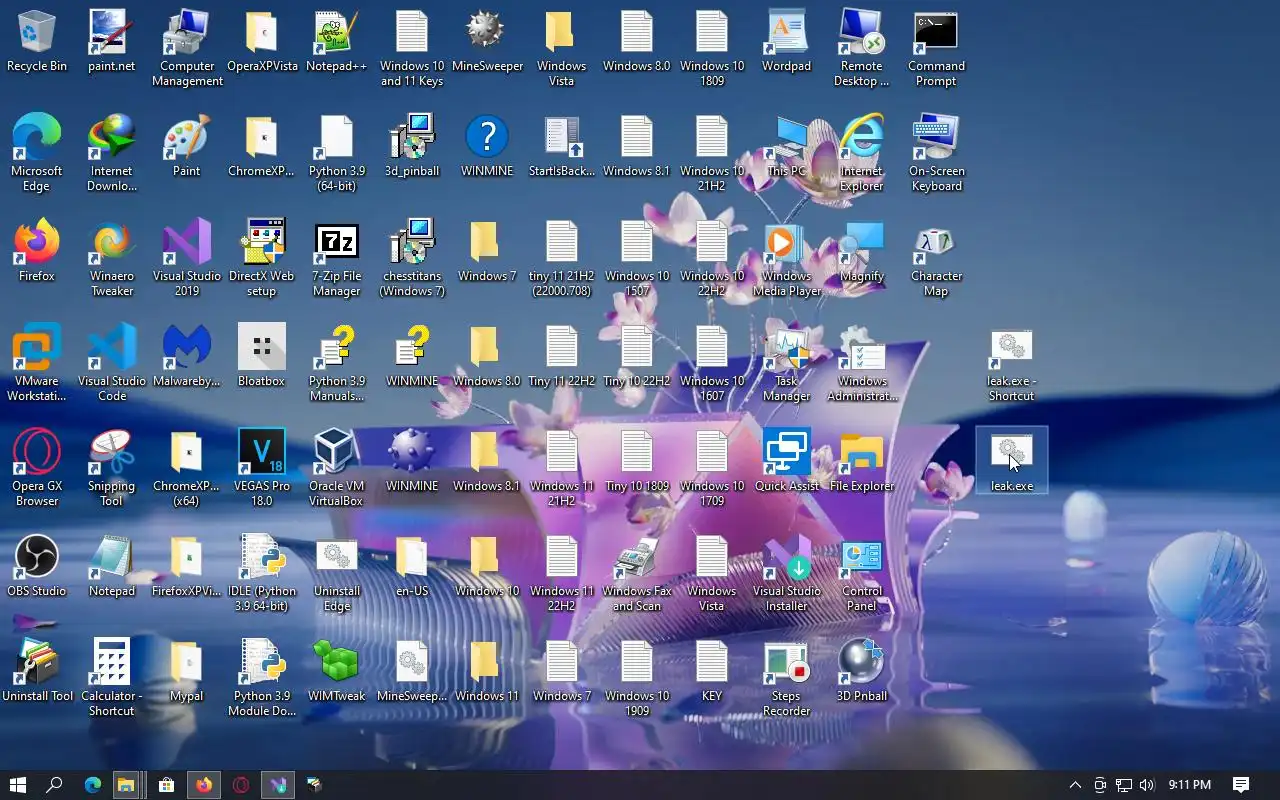Open the clock showing 9:11 PM
This screenshot has width=1280, height=800.
1190,785
